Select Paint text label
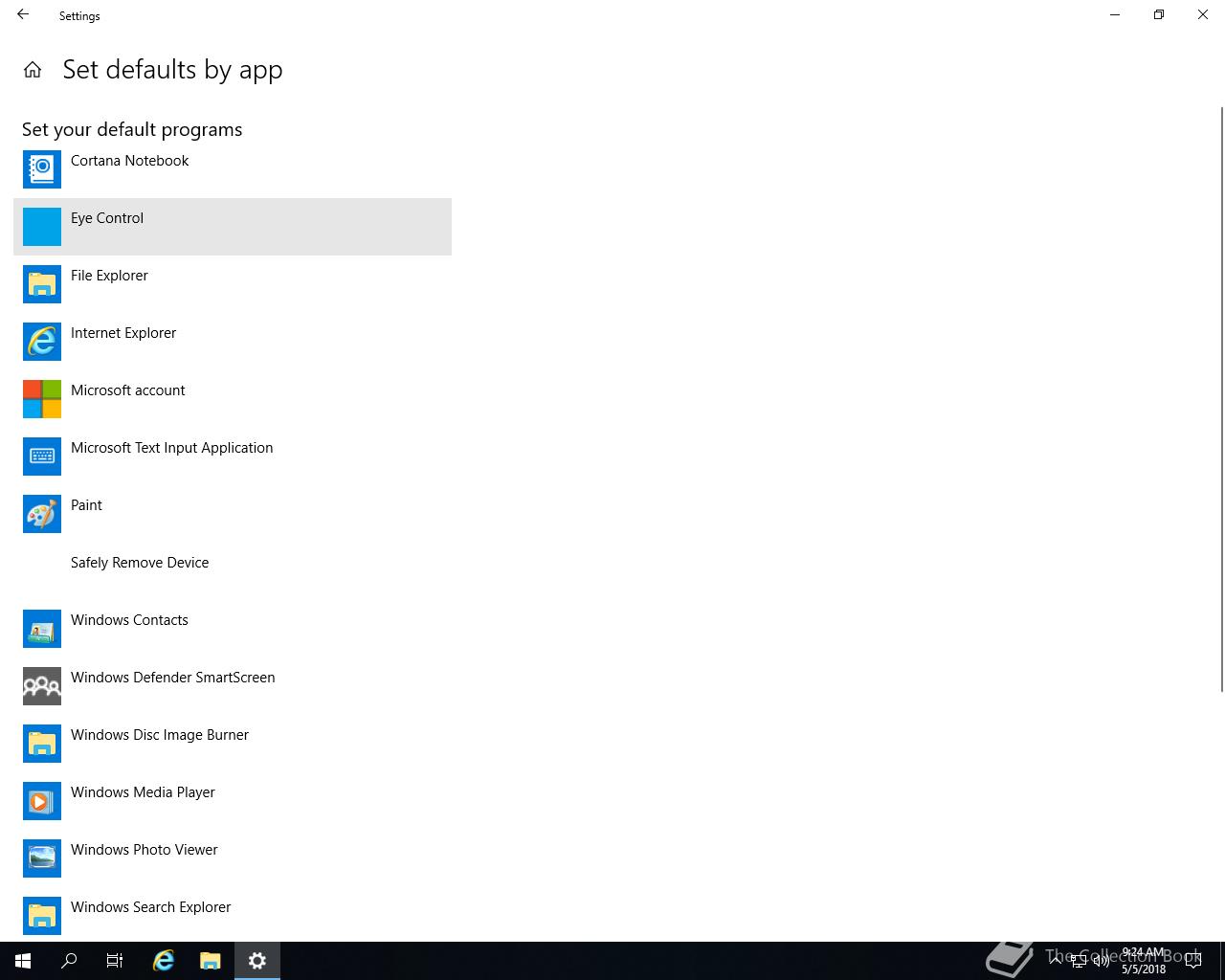Image resolution: width=1225 pixels, height=980 pixels. click(86, 505)
